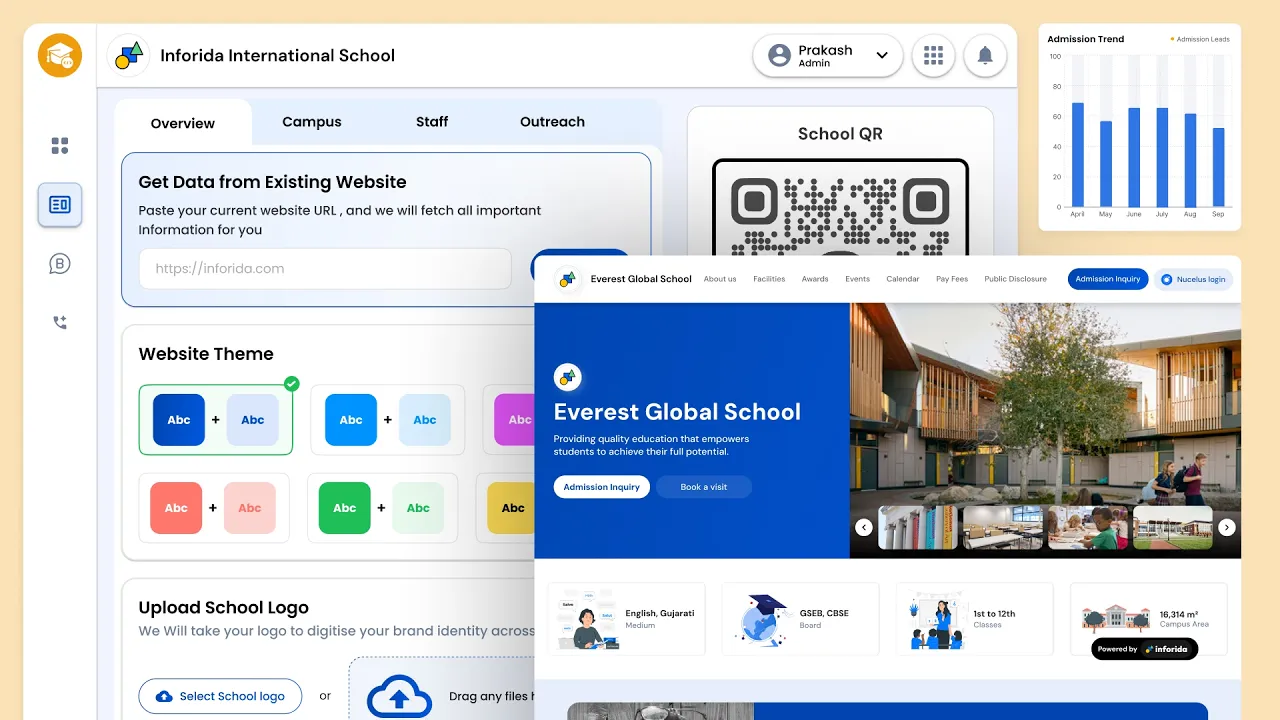Click the cloud upload drop area icon
This screenshot has height=720, width=1280.
click(x=400, y=696)
